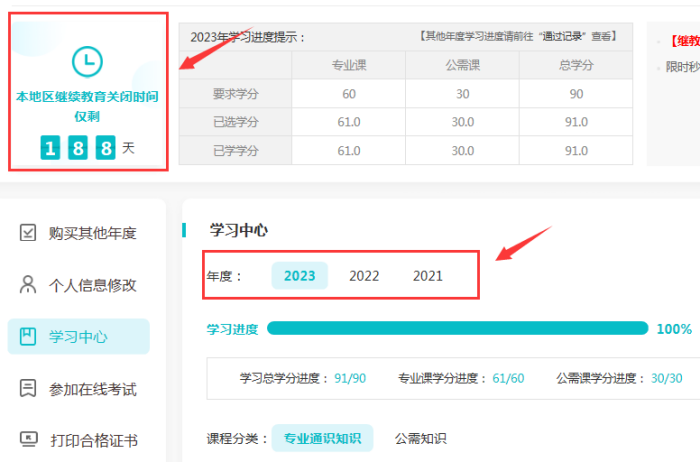The image size is (700, 462).
Task: Select 专业通识知识 course category
Action: pos(322,438)
